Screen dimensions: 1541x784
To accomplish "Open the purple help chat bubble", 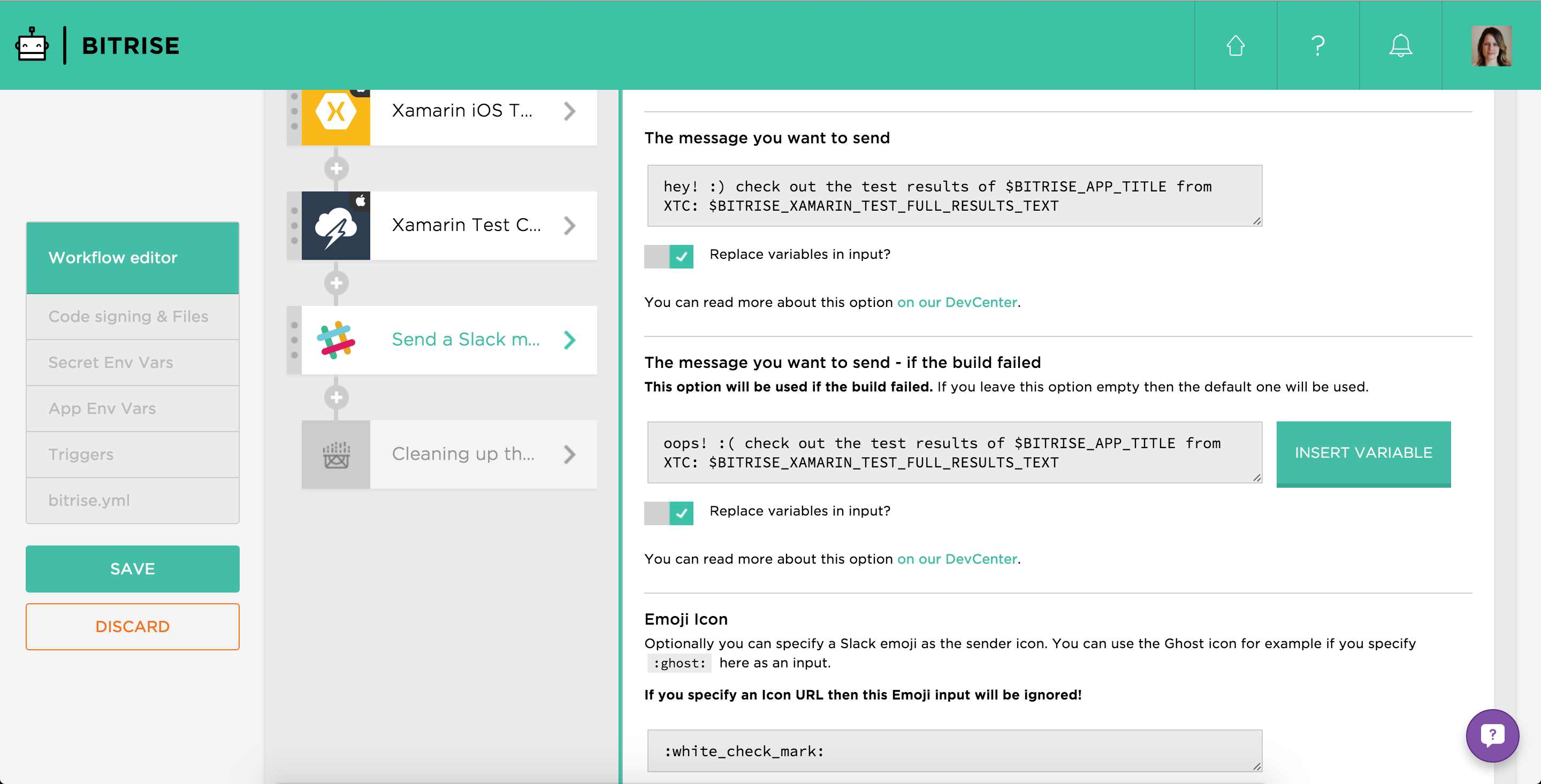I will pyautogui.click(x=1492, y=735).
